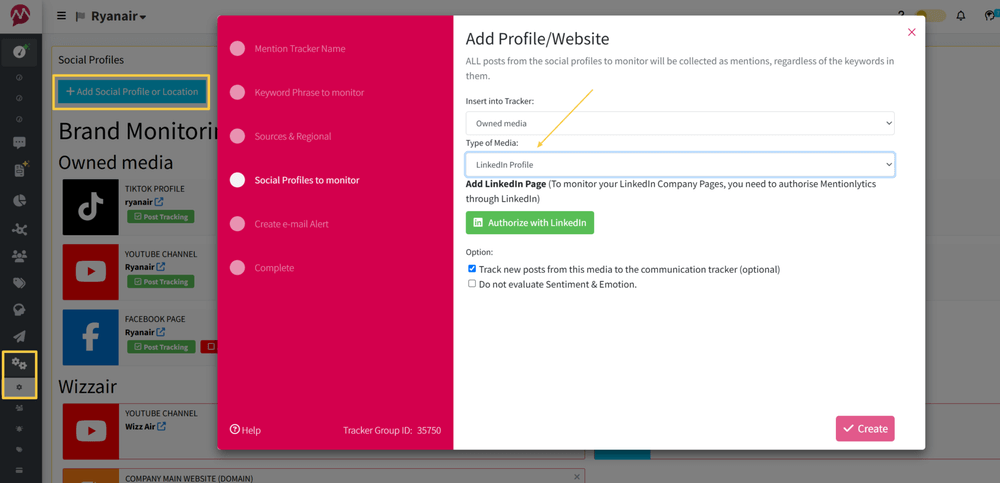Click the Add Profile/Website heading

[538, 39]
